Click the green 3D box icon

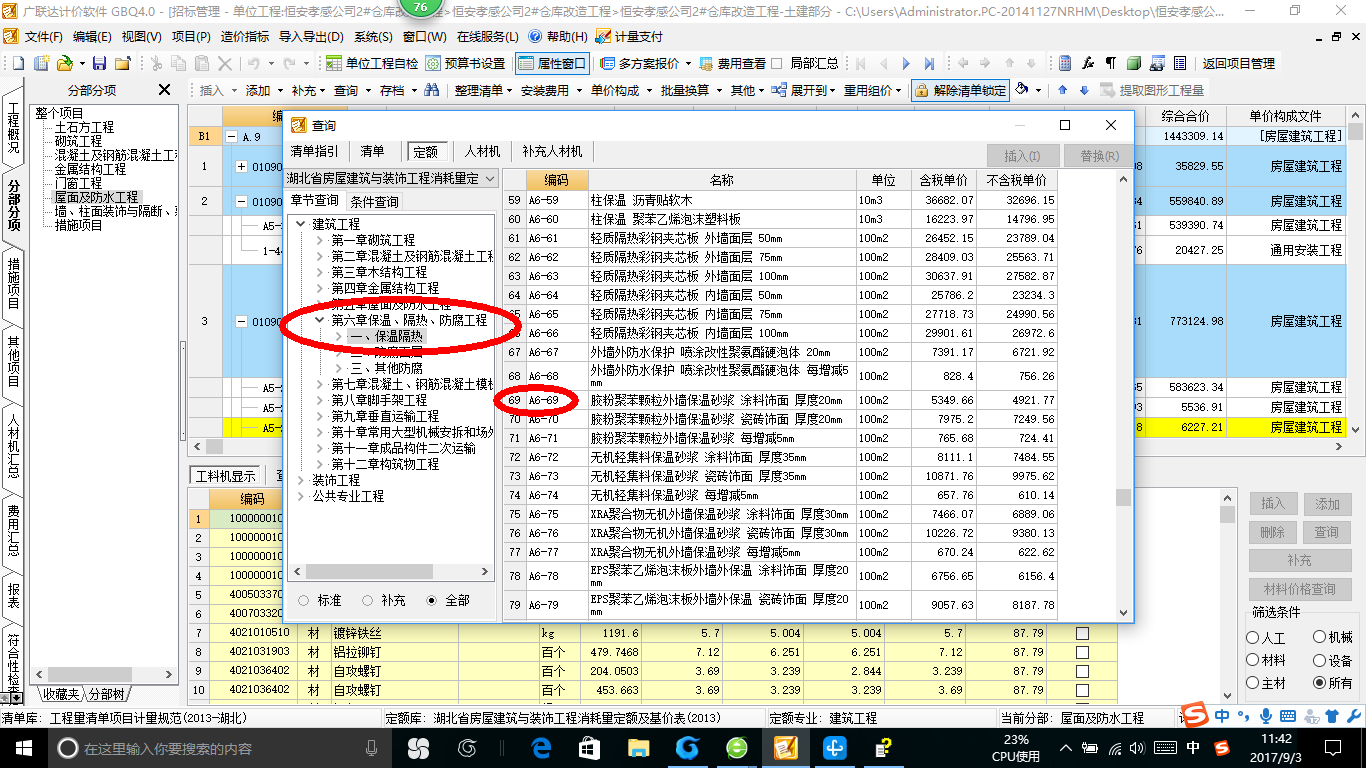click(x=1134, y=63)
